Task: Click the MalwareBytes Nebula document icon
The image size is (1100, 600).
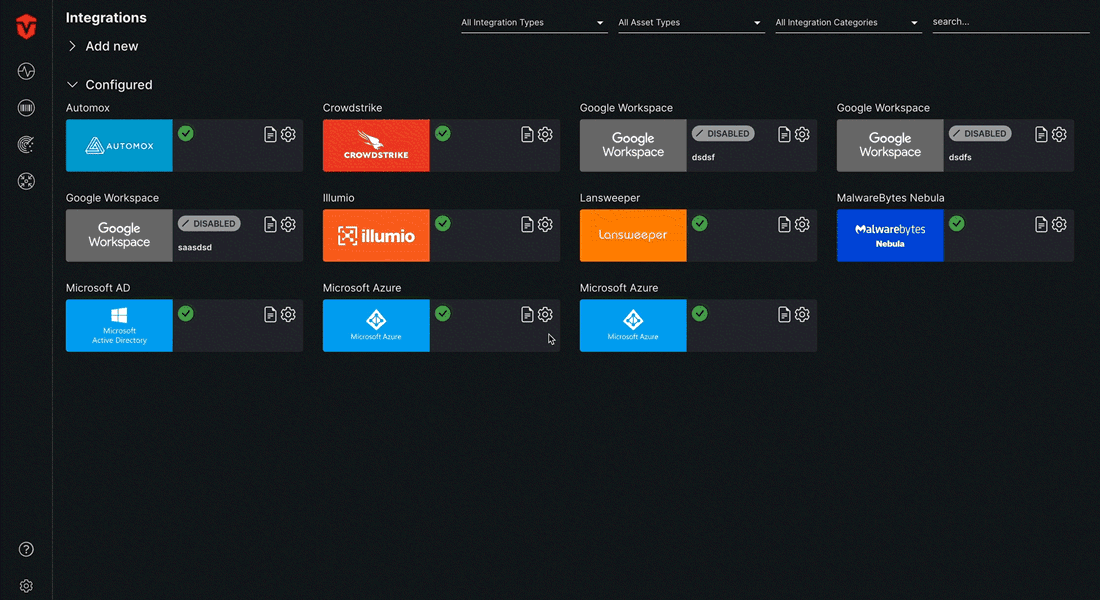Action: pyautogui.click(x=1041, y=225)
